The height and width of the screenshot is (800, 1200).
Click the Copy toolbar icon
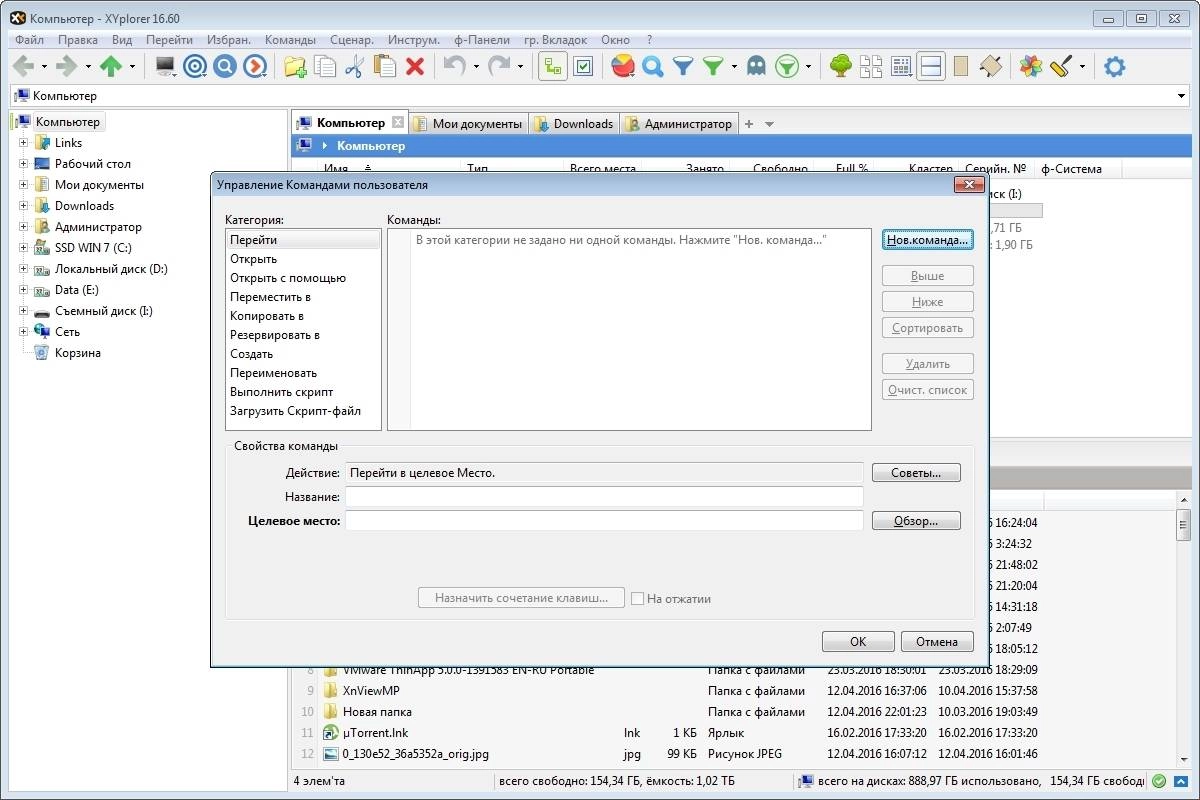coord(325,67)
